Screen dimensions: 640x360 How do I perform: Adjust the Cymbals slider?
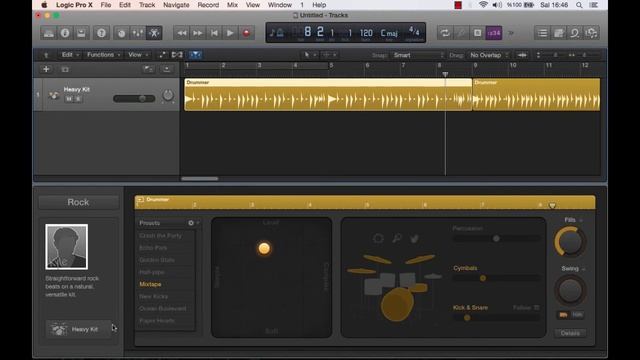[x=496, y=278]
